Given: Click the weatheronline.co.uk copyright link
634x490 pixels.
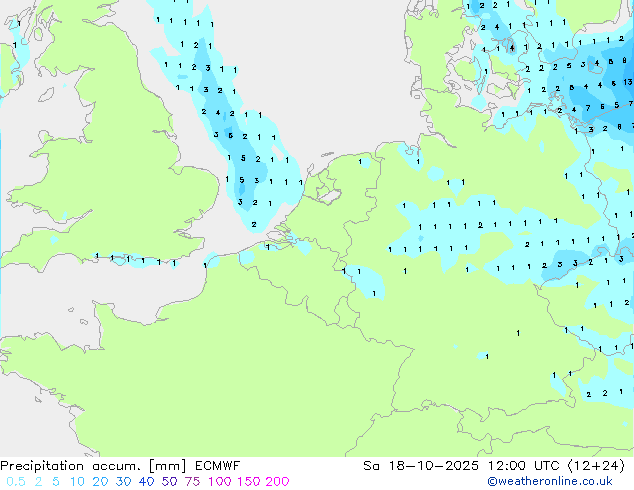Looking at the screenshot, I should [x=550, y=482].
